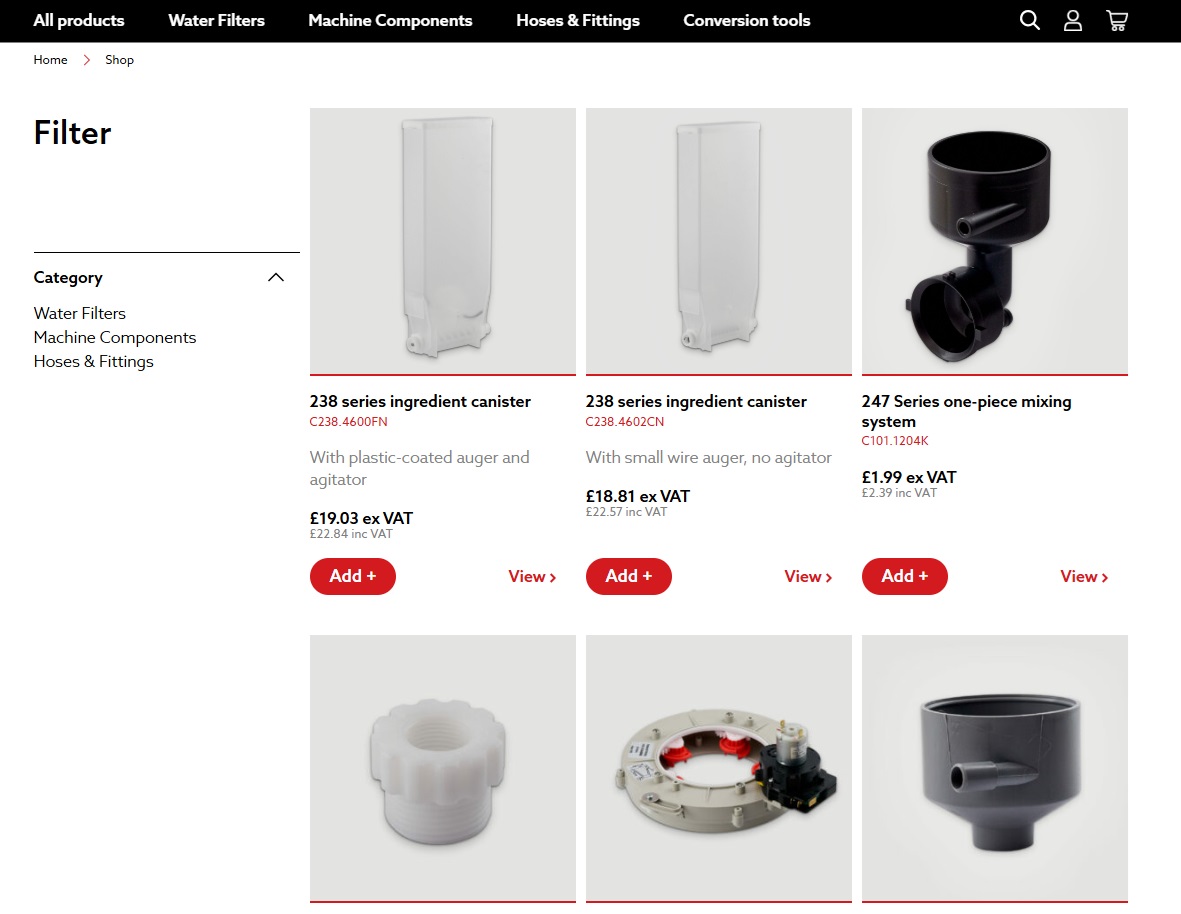Filter by Machine Components category
Viewport: 1181px width, 914px height.
(114, 337)
